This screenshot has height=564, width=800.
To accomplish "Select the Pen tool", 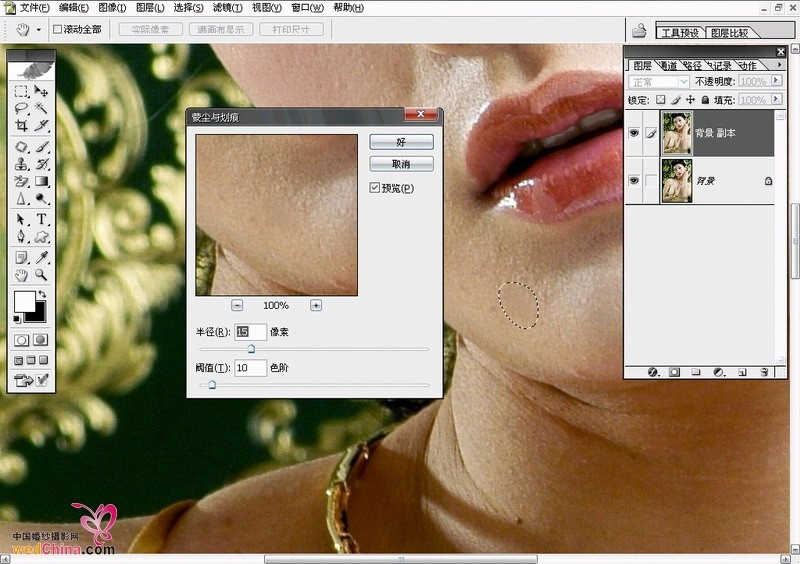I will click(x=21, y=236).
